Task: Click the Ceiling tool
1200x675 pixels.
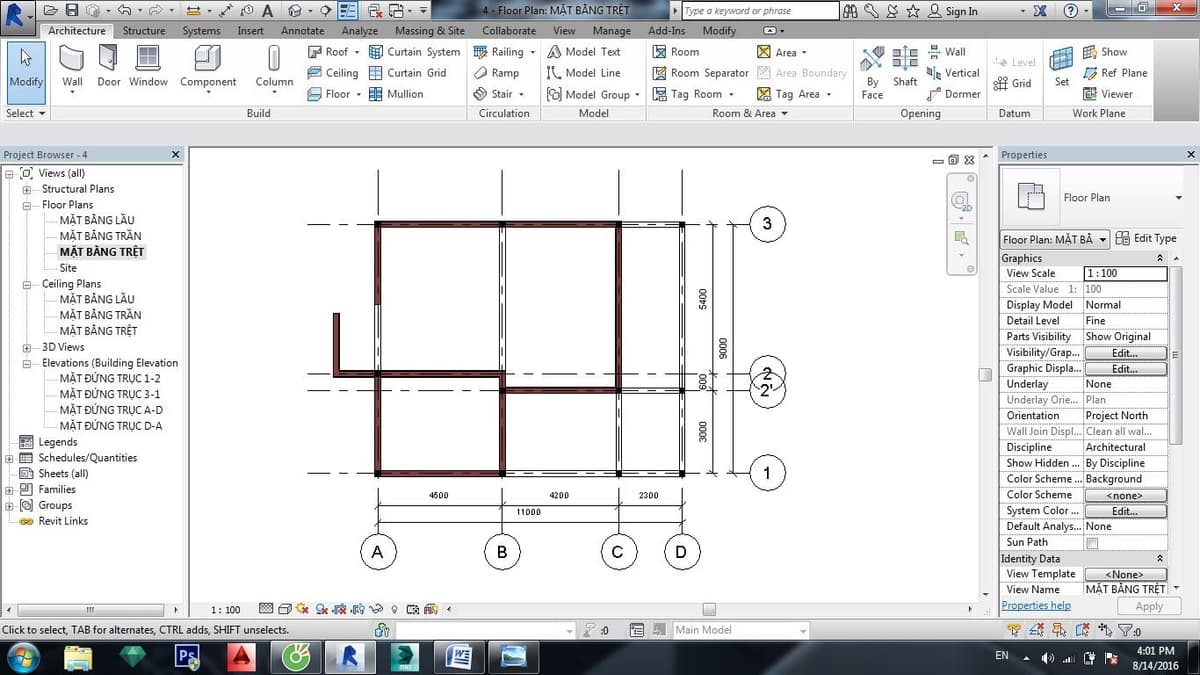Action: pyautogui.click(x=332, y=73)
